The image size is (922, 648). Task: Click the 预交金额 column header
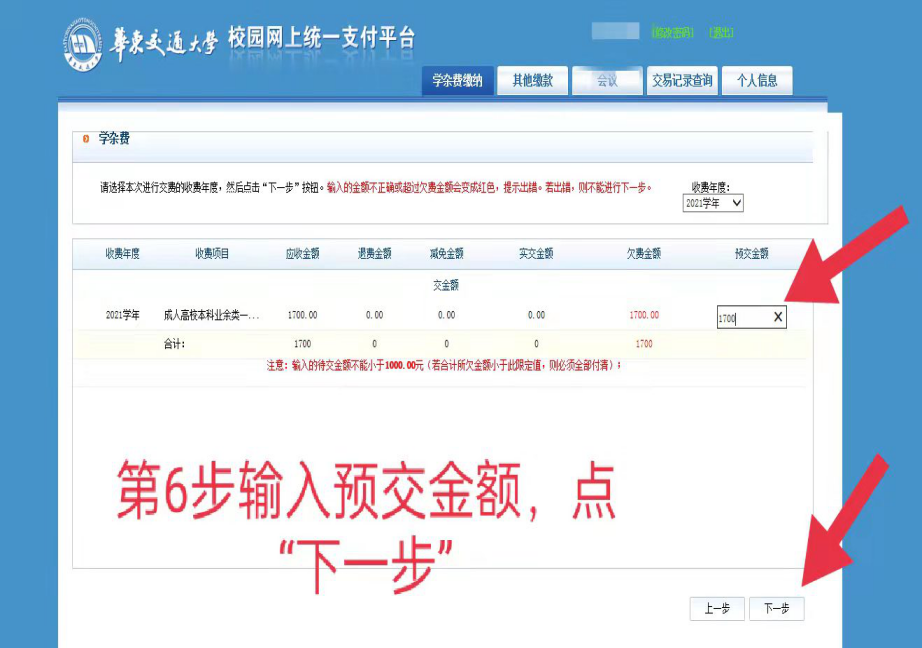pyautogui.click(x=751, y=254)
